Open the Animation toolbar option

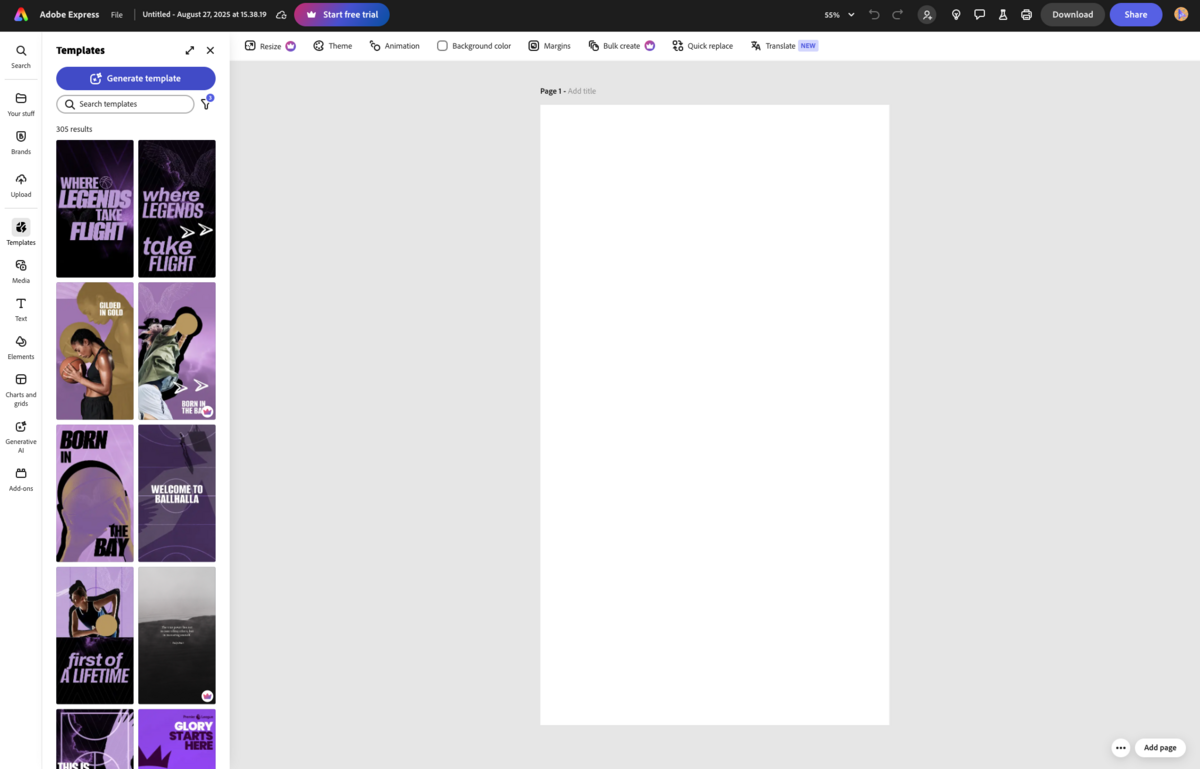[x=394, y=46]
